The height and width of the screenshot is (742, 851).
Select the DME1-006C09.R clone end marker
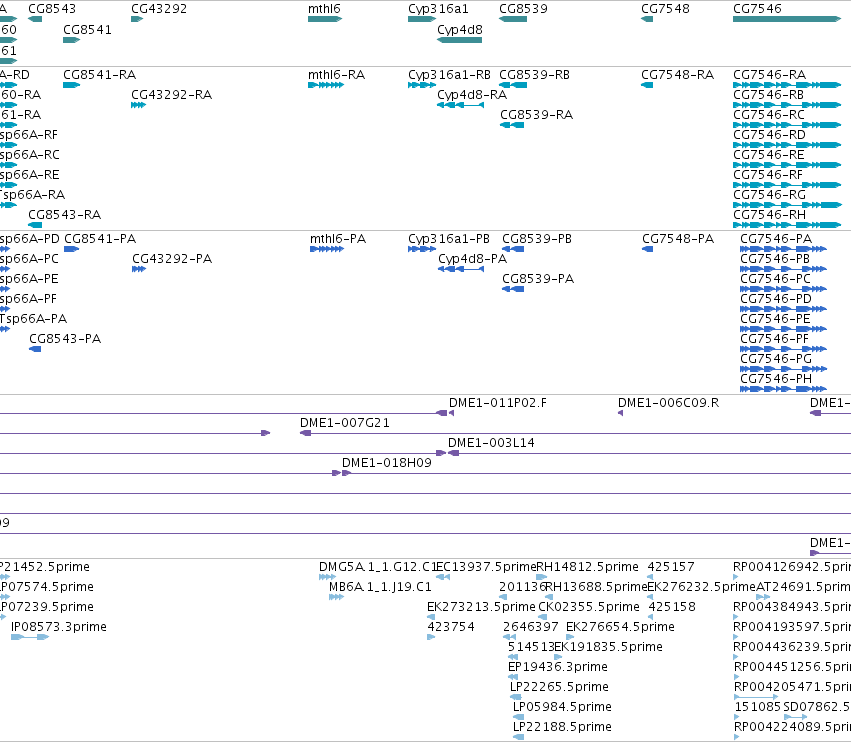[620, 413]
